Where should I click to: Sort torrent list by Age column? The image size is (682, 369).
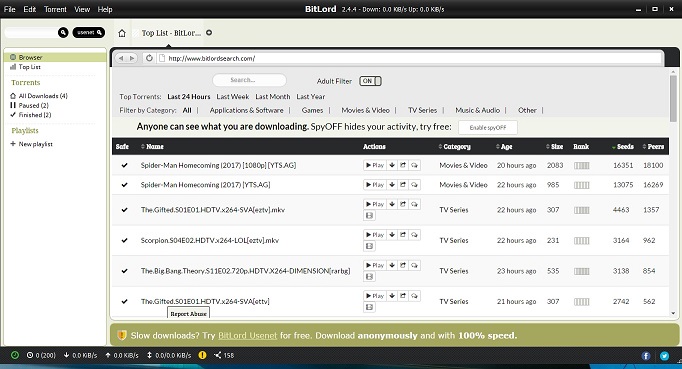tap(504, 147)
